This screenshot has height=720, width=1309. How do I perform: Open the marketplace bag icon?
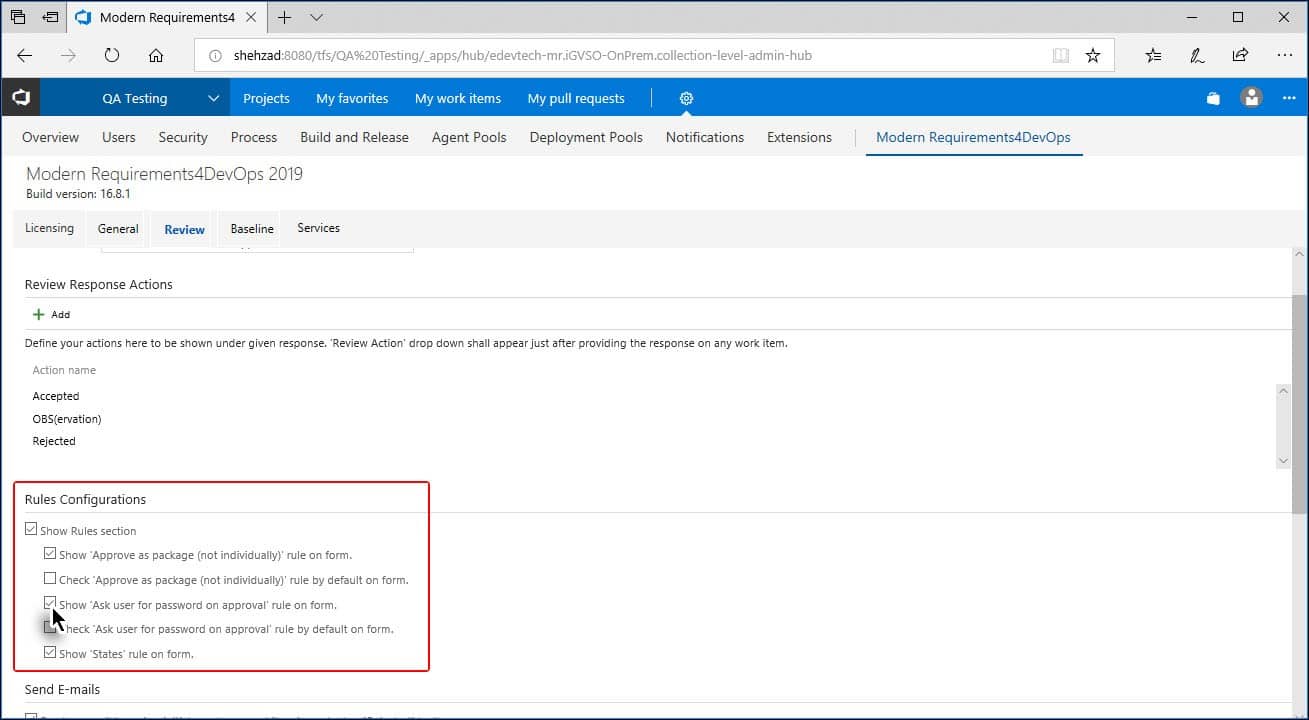(1213, 98)
